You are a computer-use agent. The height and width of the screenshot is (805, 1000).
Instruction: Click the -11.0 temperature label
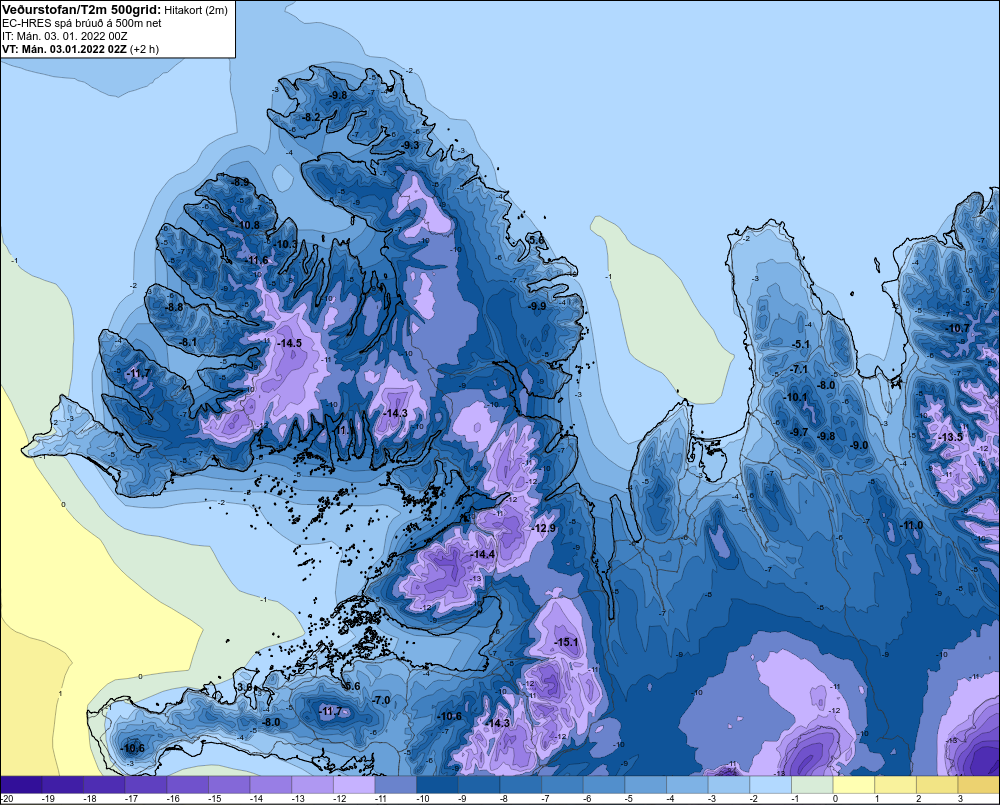[911, 525]
